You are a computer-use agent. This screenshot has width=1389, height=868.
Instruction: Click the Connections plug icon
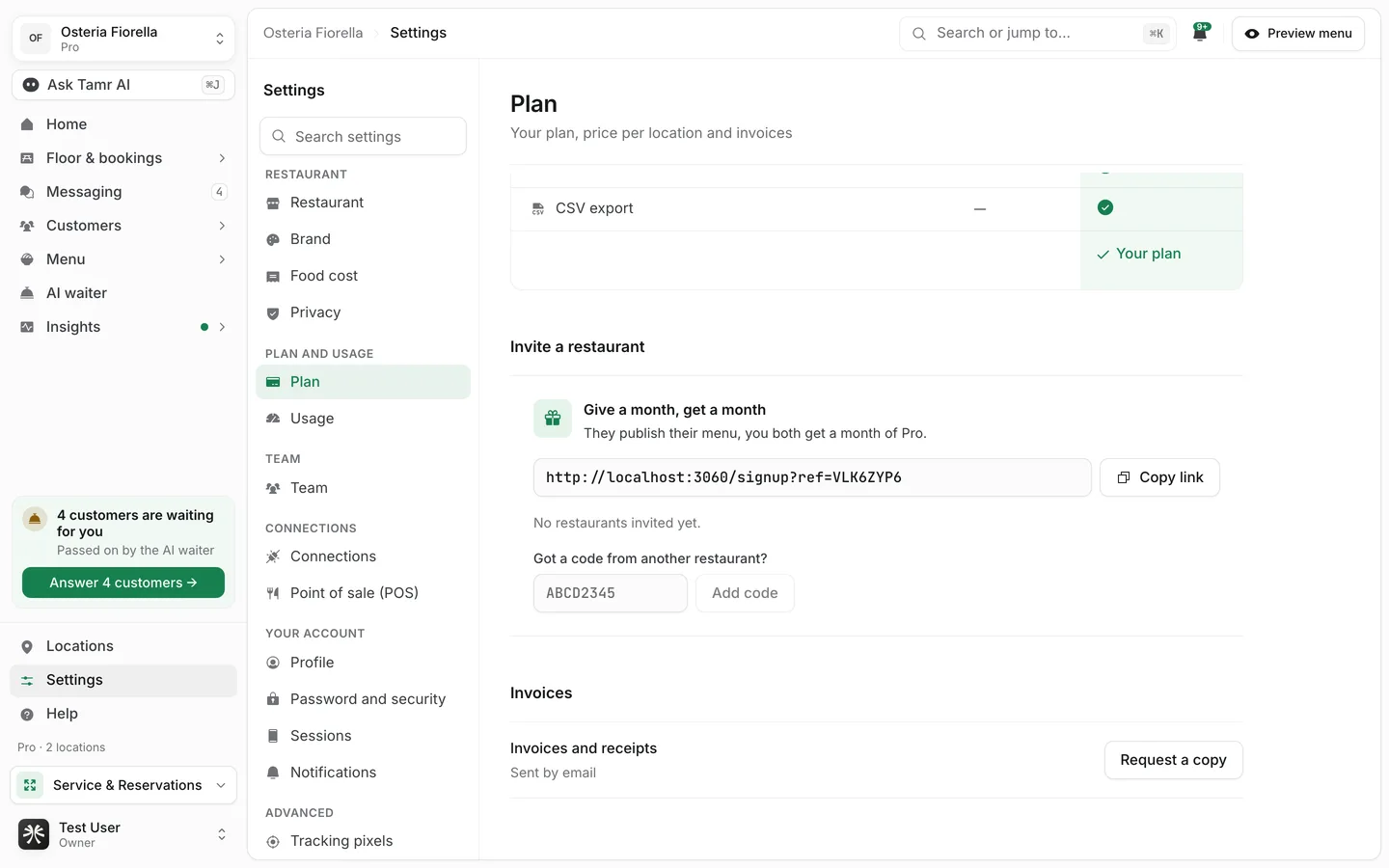click(273, 556)
